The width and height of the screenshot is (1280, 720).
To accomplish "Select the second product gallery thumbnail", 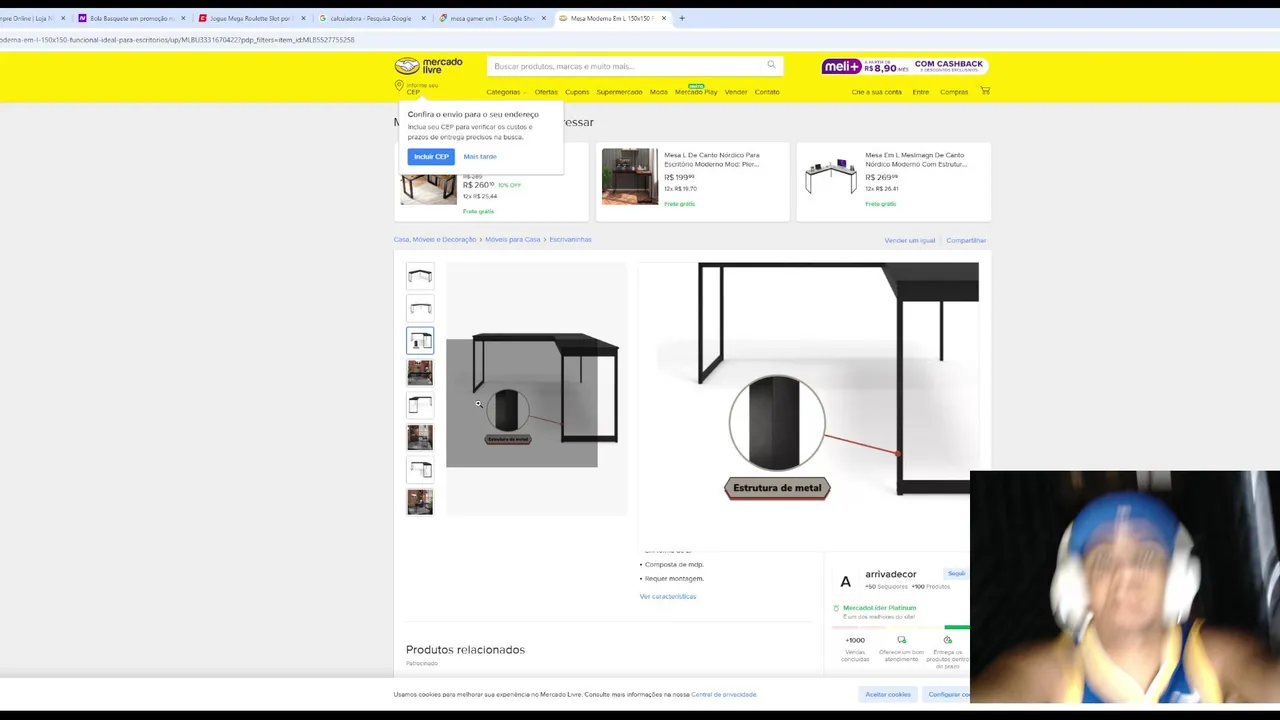I will 420,308.
